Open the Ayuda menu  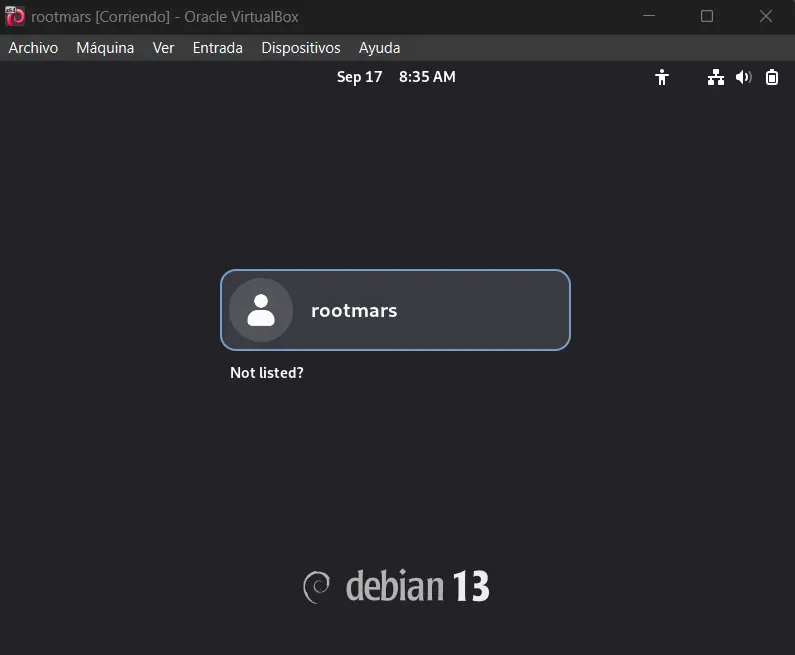[379, 48]
